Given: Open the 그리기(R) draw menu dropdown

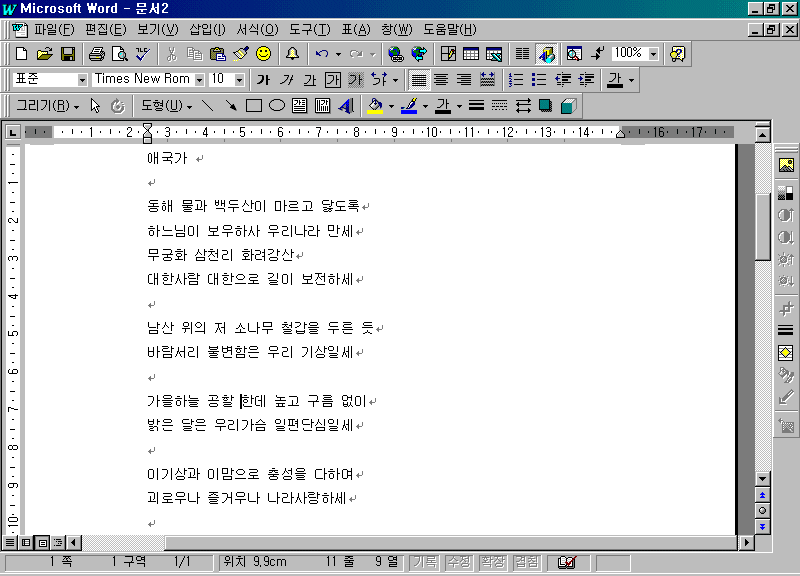Looking at the screenshot, I should click(47, 106).
